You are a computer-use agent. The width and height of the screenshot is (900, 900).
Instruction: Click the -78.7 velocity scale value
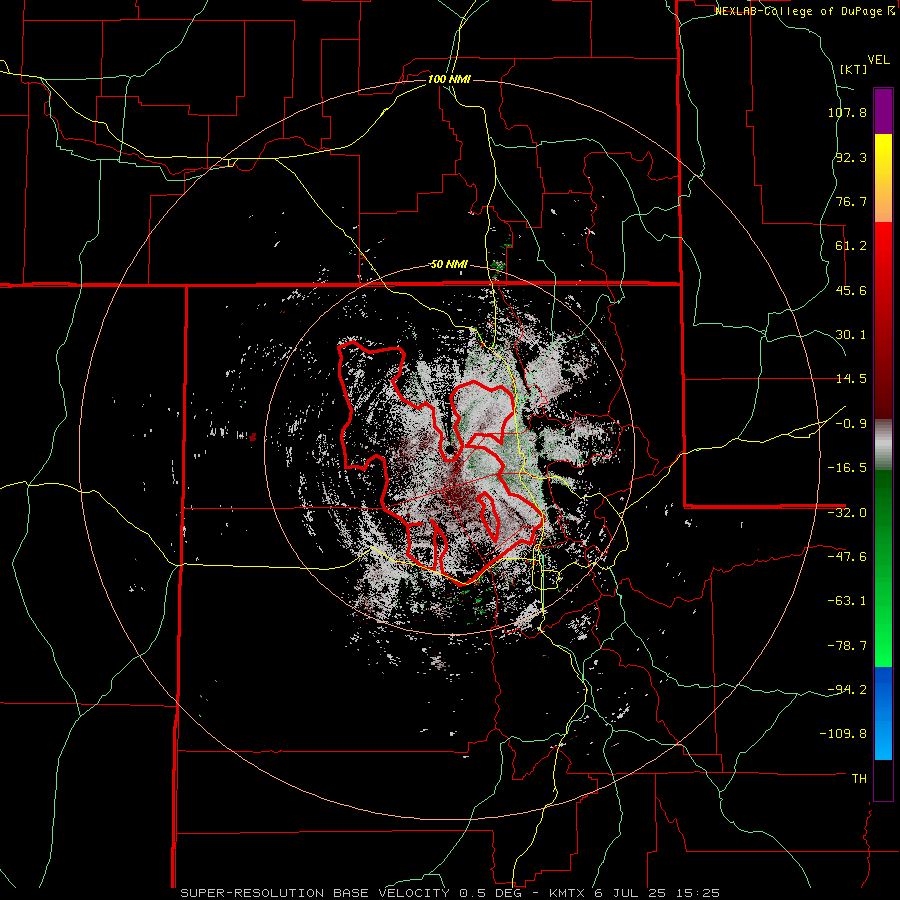click(x=847, y=646)
